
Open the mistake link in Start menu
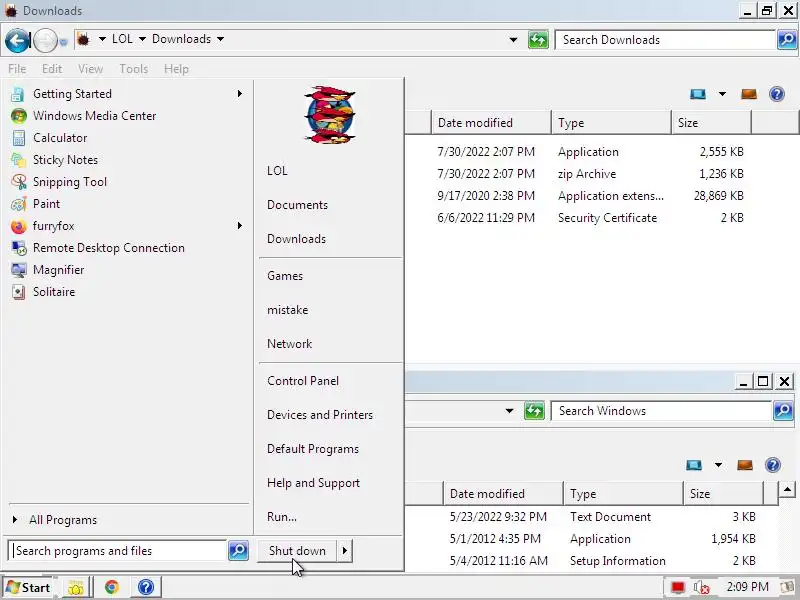pyautogui.click(x=287, y=310)
